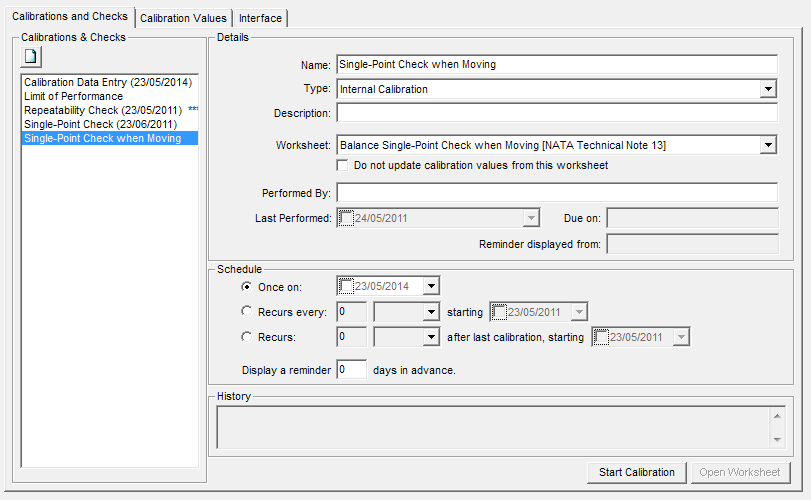Click the Name text field
Image resolution: width=811 pixels, height=500 pixels.
[x=556, y=65]
